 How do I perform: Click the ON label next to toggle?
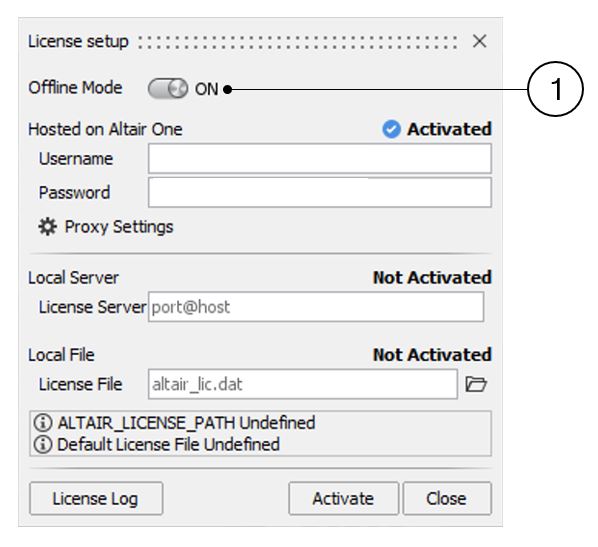(206, 89)
